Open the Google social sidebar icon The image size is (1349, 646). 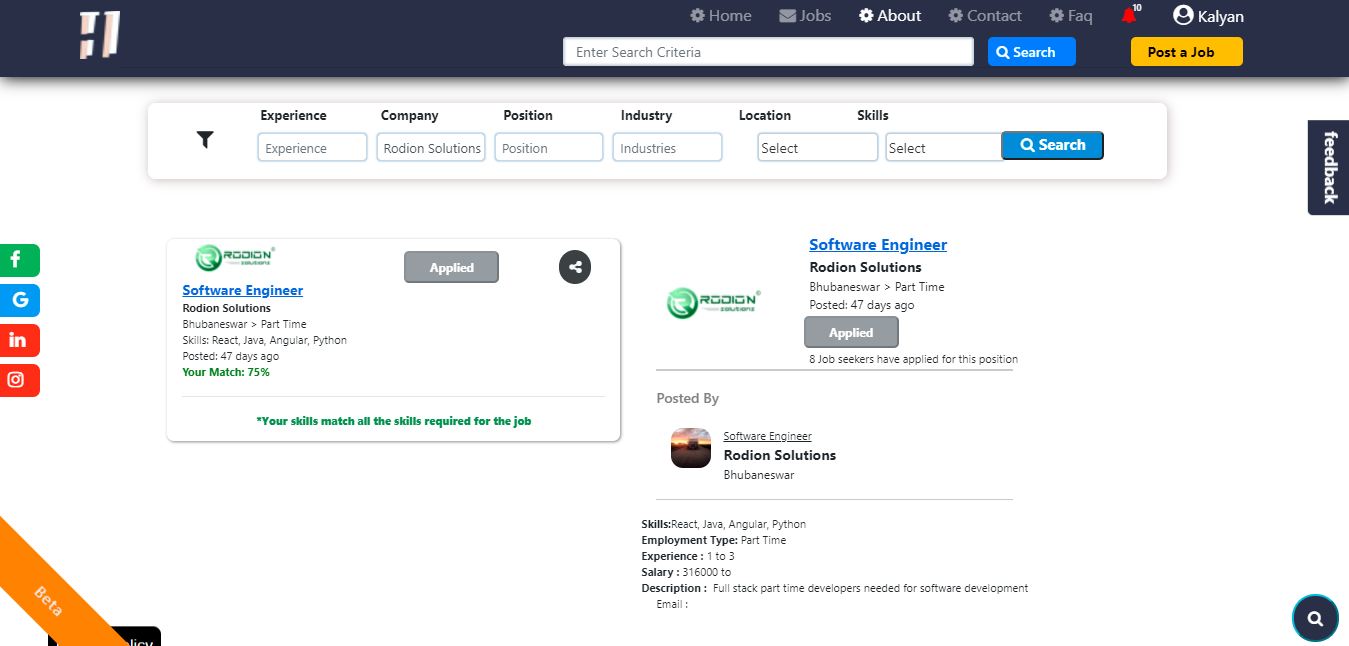click(19, 300)
